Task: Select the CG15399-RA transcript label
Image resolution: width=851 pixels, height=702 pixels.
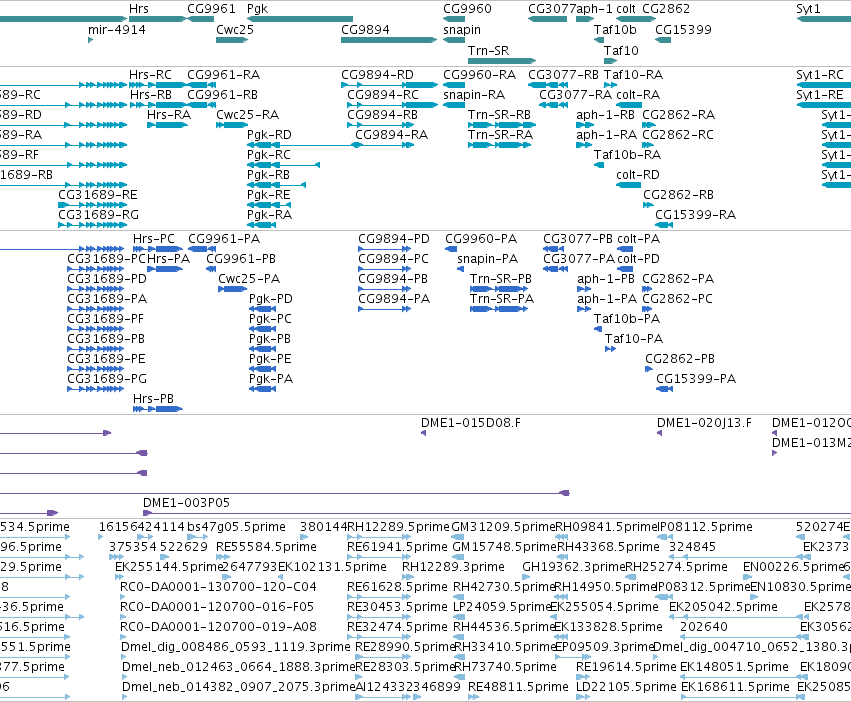Action: (x=695, y=214)
